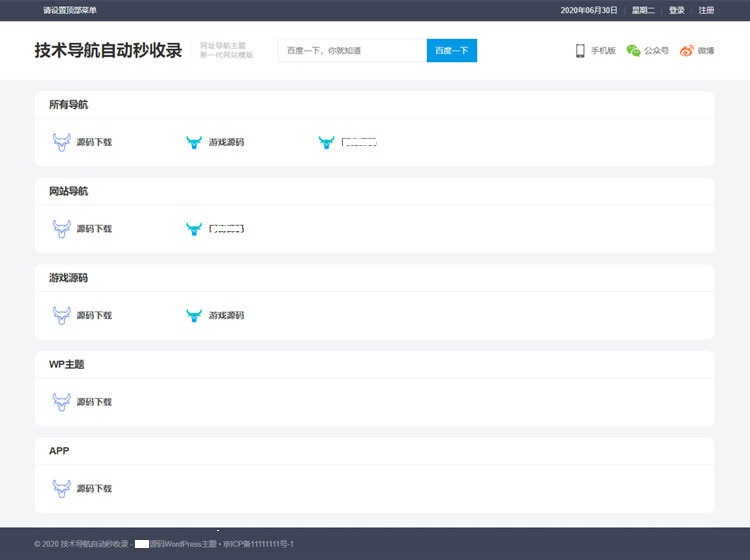Click the 百度一下 search button
Image resolution: width=750 pixels, height=560 pixels.
452,50
